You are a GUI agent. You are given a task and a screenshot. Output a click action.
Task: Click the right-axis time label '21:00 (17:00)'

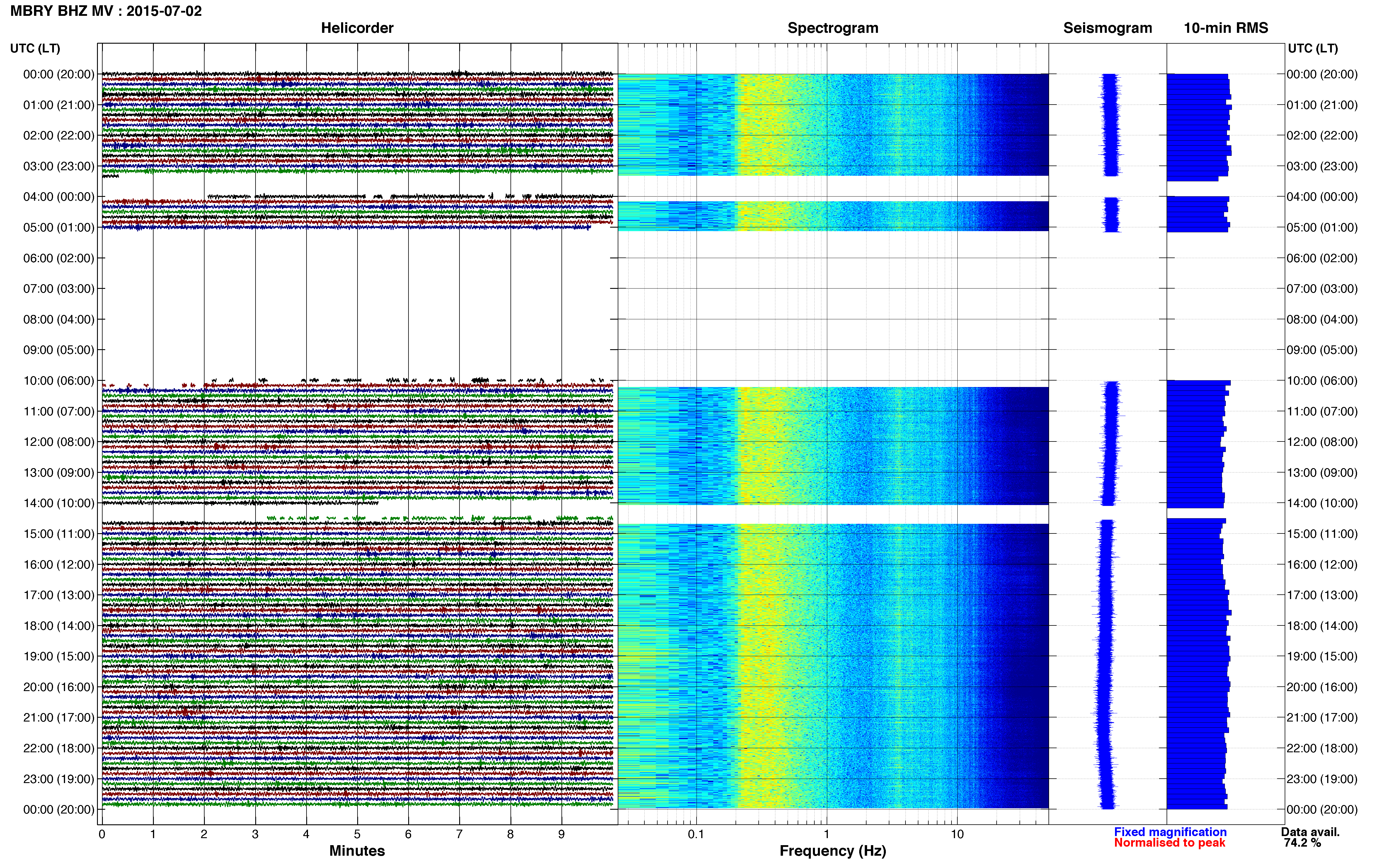[1322, 718]
